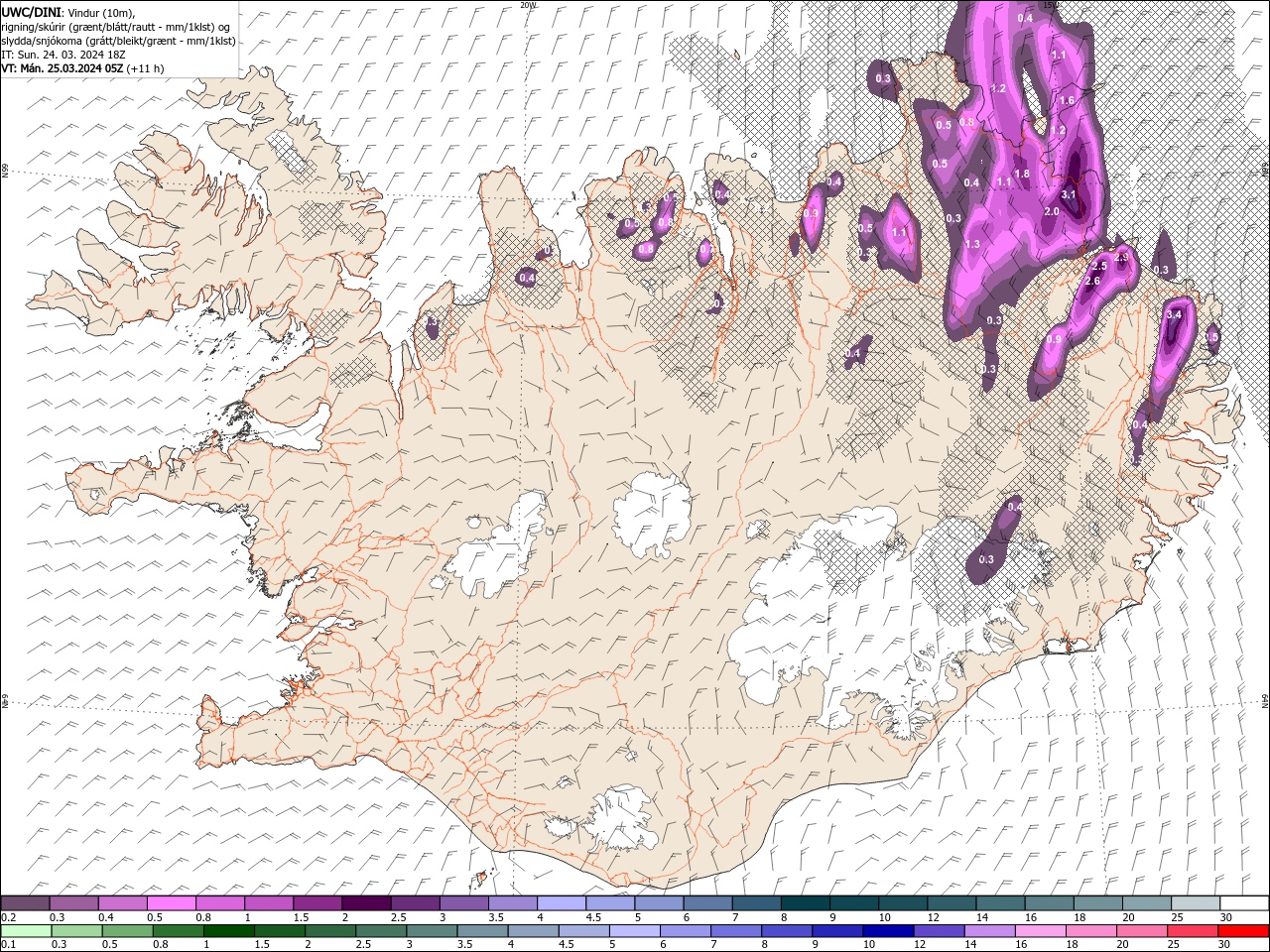Click the 3.1 precipitation value on the map
1270x952 pixels.
(1069, 195)
